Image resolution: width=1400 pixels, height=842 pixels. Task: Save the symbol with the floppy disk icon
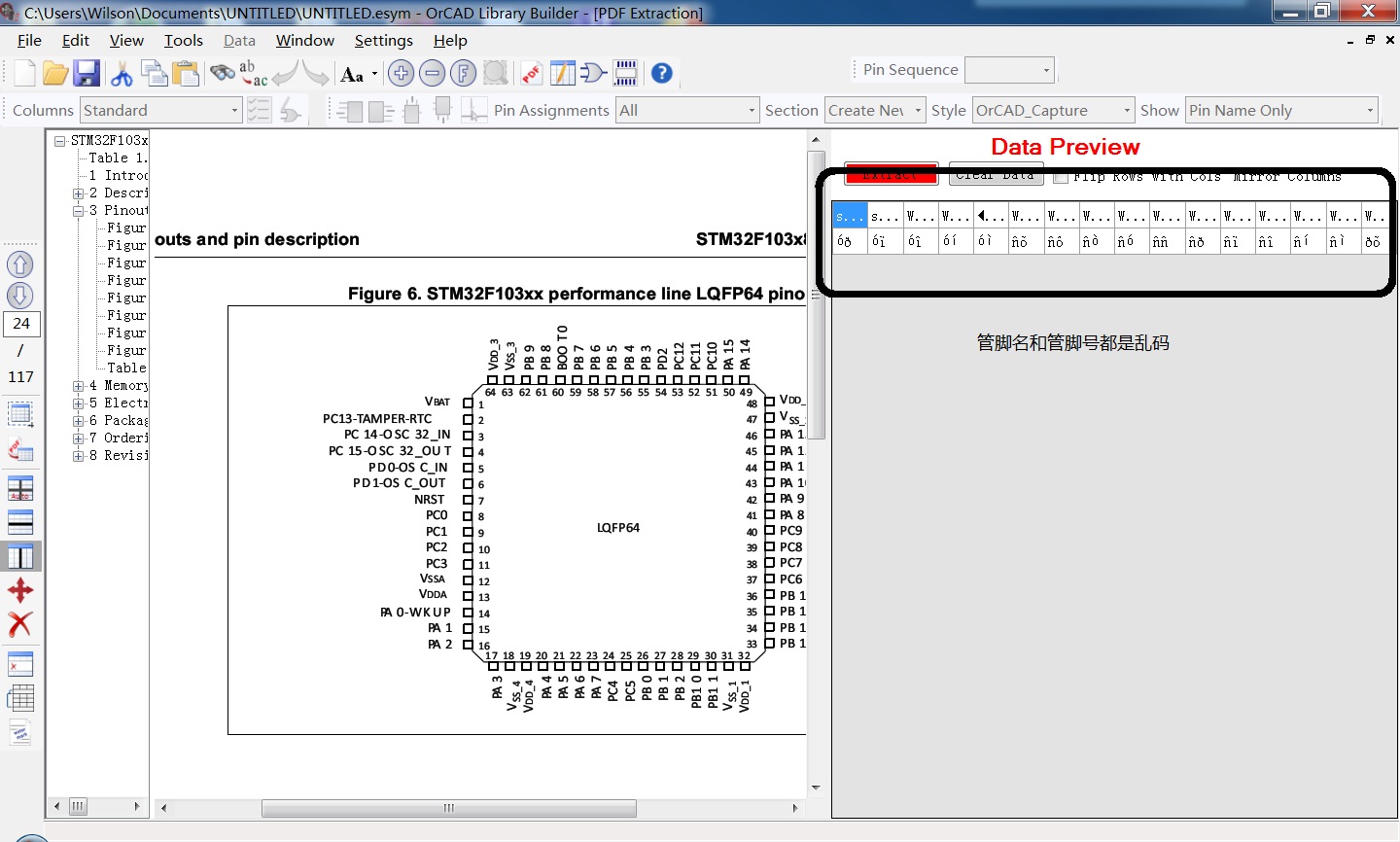87,73
